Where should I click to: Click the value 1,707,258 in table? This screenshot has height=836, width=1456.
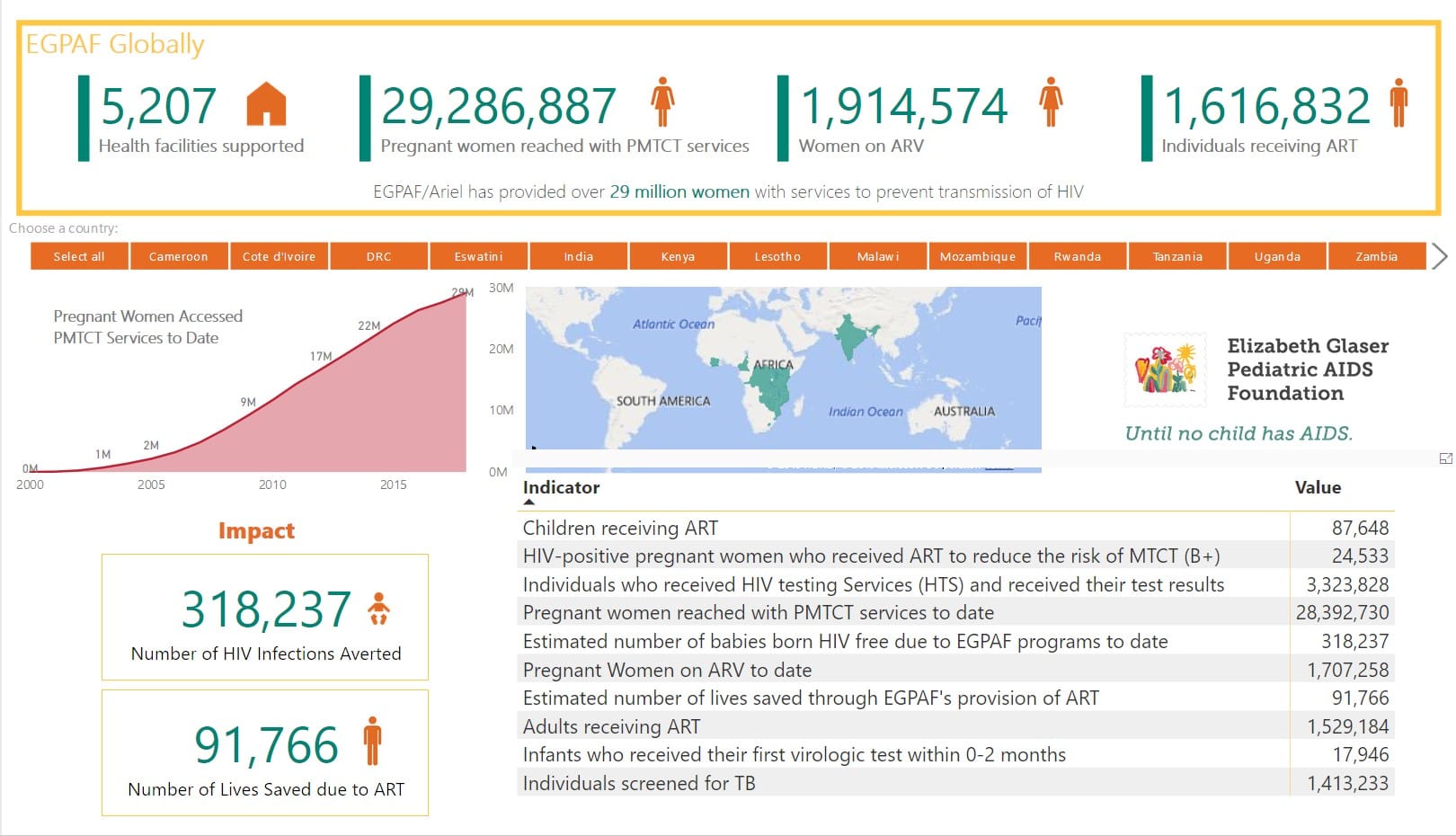1347,670
